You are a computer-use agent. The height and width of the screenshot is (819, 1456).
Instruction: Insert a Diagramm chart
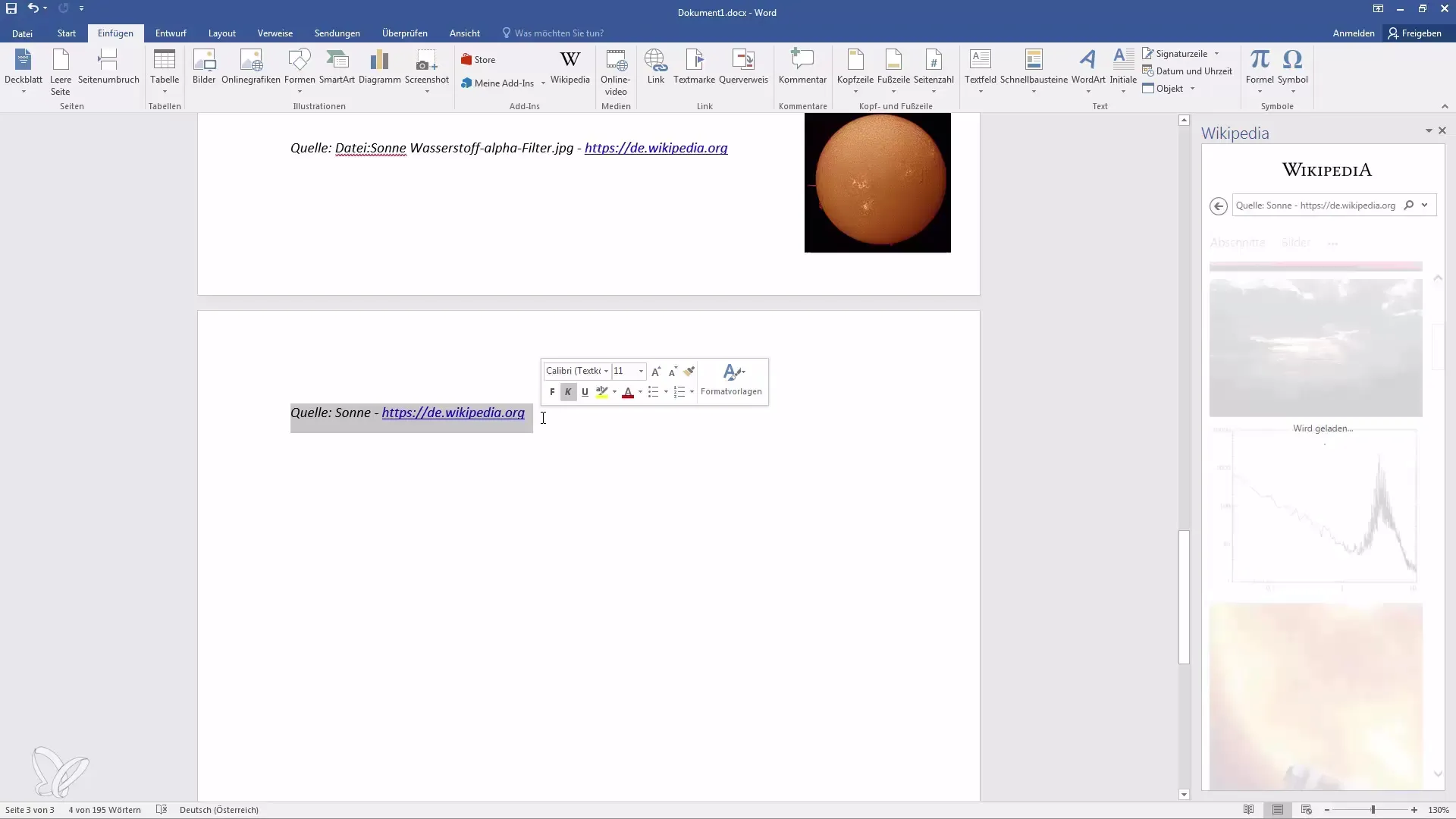click(x=379, y=67)
